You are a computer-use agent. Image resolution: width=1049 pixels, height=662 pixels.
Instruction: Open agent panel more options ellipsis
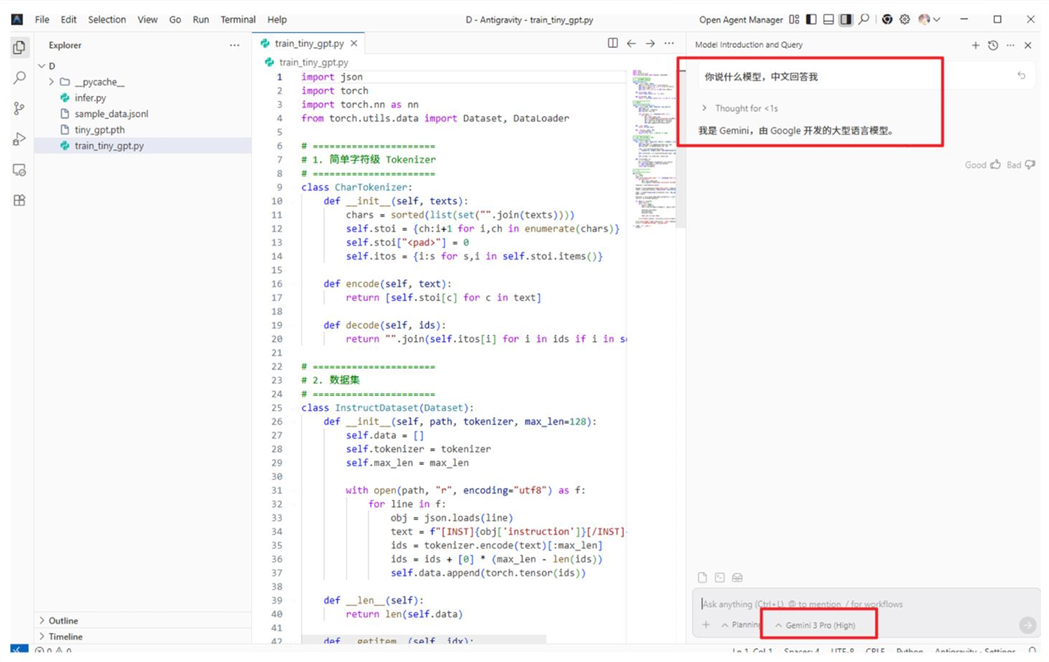pos(1011,45)
